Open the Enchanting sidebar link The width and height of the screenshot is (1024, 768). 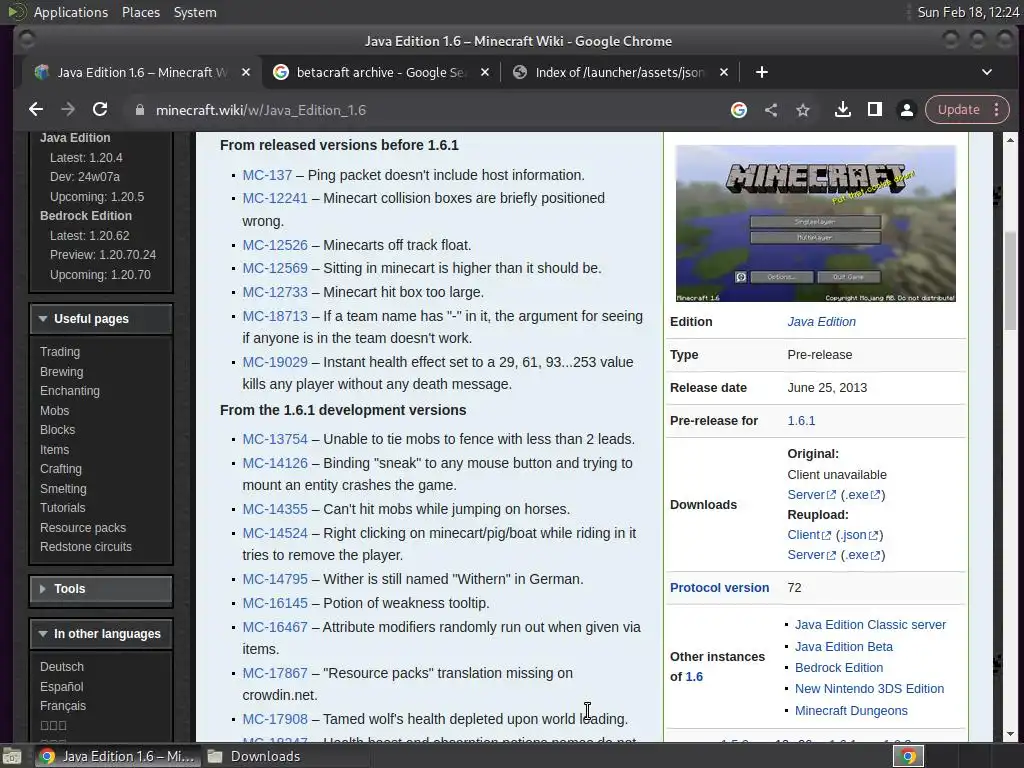pos(70,391)
